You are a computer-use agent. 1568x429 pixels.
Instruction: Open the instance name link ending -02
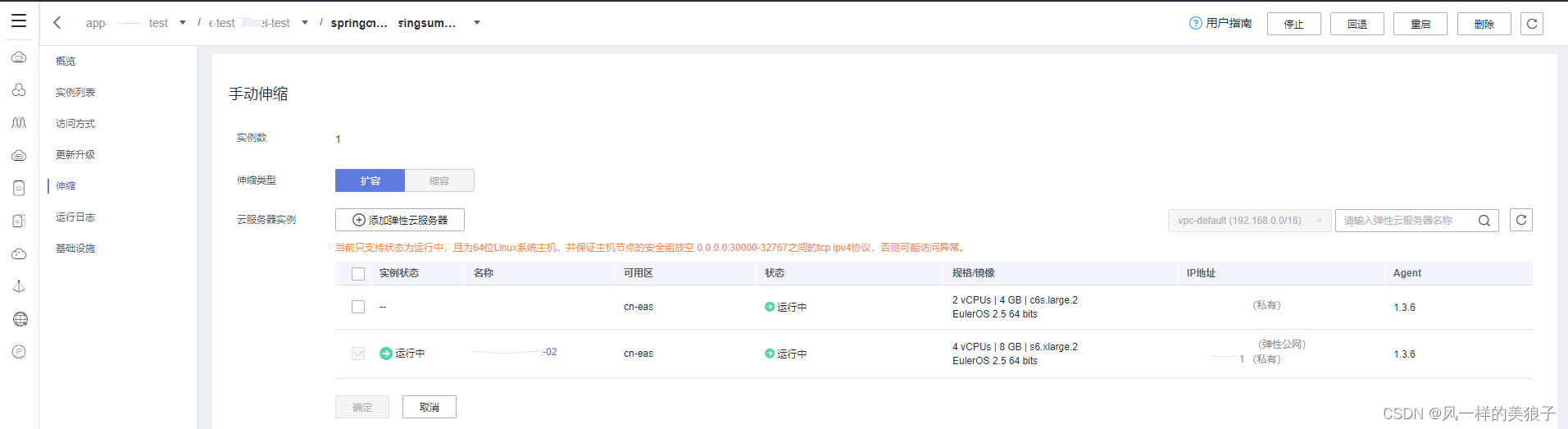pos(515,352)
